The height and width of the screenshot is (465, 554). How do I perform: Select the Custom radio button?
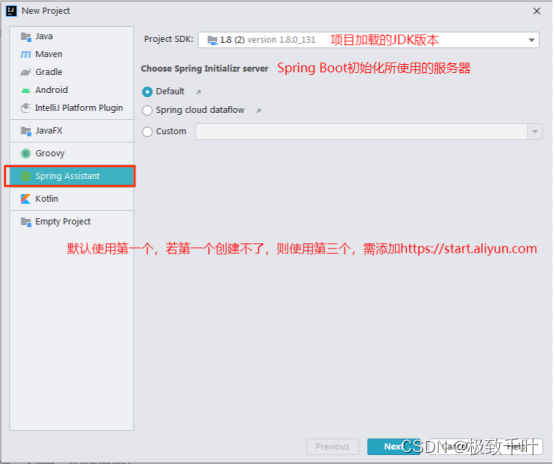[147, 132]
